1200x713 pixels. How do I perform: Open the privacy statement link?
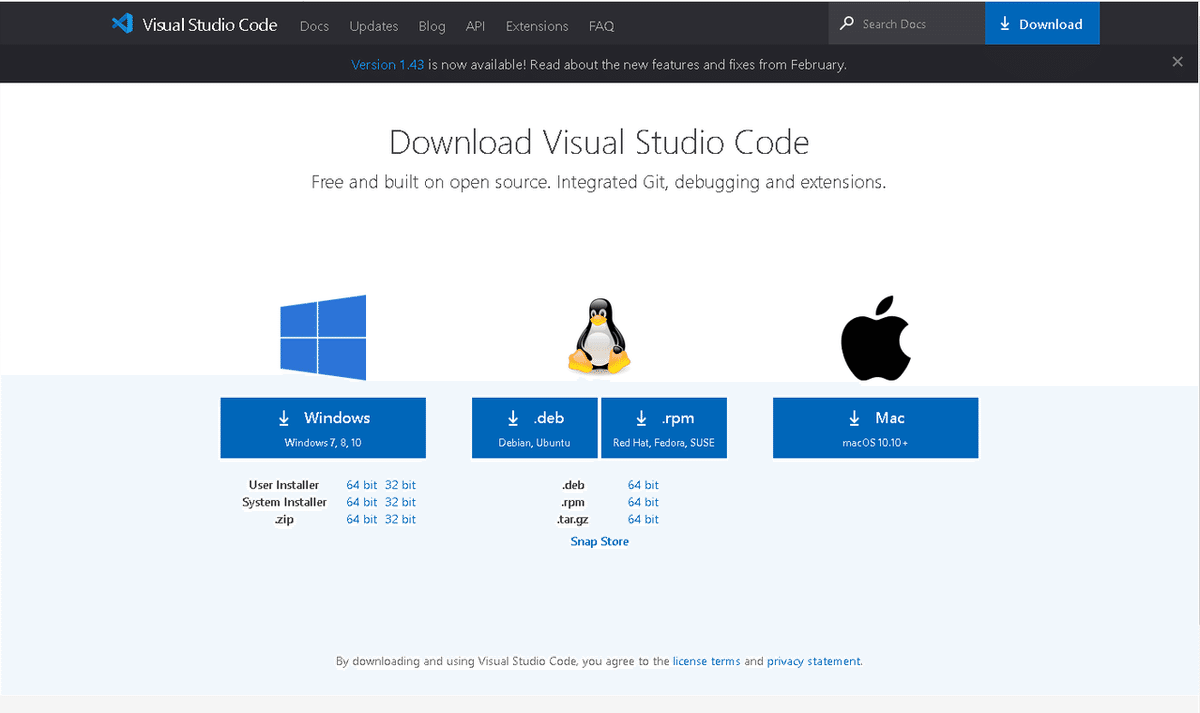(x=814, y=661)
